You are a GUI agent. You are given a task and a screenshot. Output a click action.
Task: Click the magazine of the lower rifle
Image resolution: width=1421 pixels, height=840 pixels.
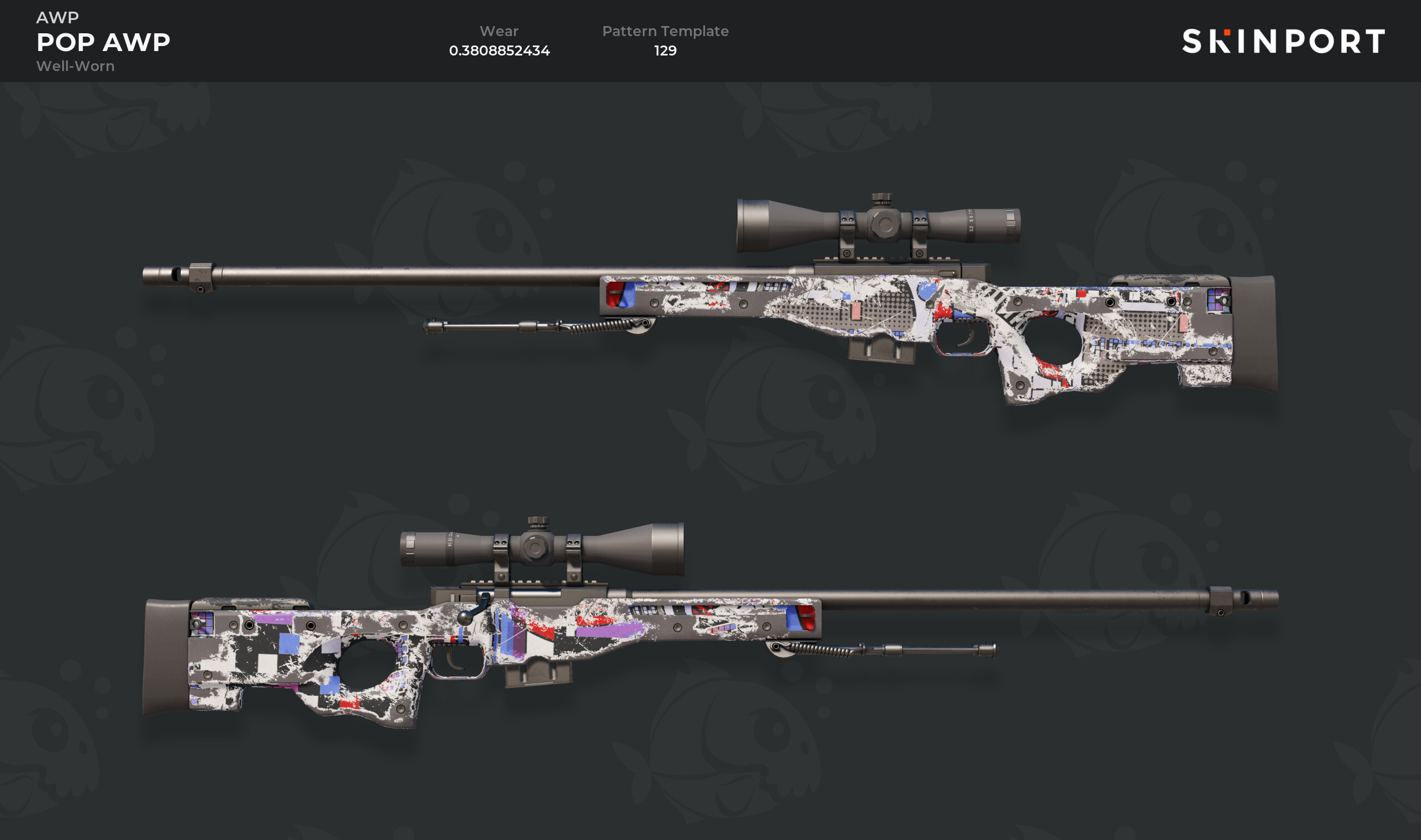538,674
